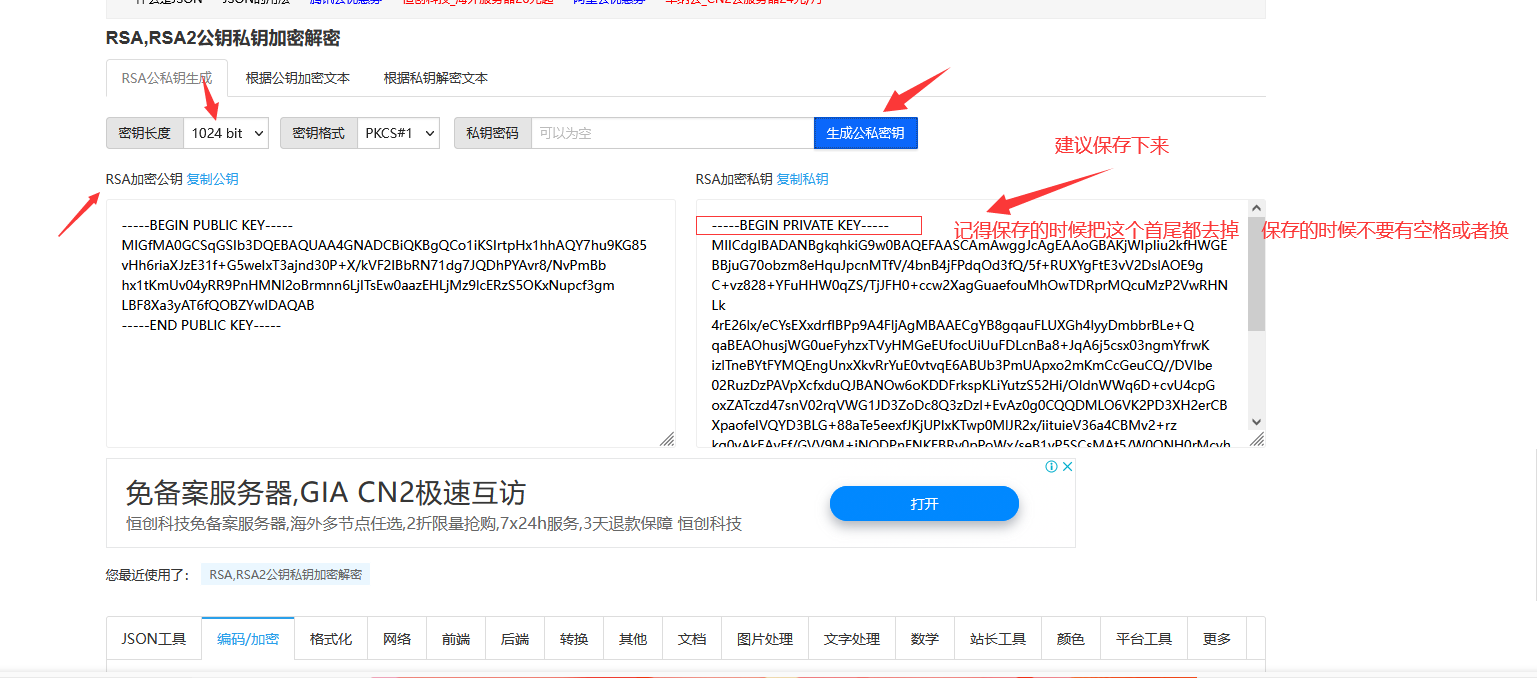Open the 密钥格式 dropdown showing PKCS#1
Viewport: 1537px width, 678px height.
click(398, 132)
